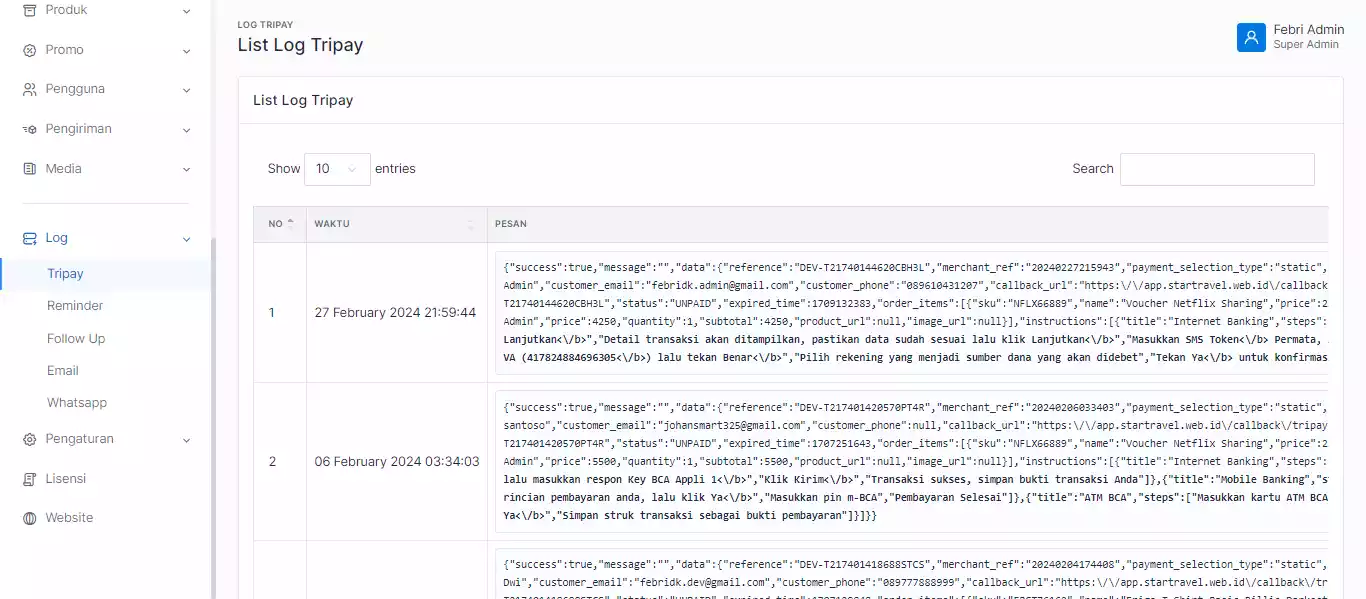The width and height of the screenshot is (1366, 599).
Task: Open the Show entries dropdown
Action: pyautogui.click(x=337, y=169)
